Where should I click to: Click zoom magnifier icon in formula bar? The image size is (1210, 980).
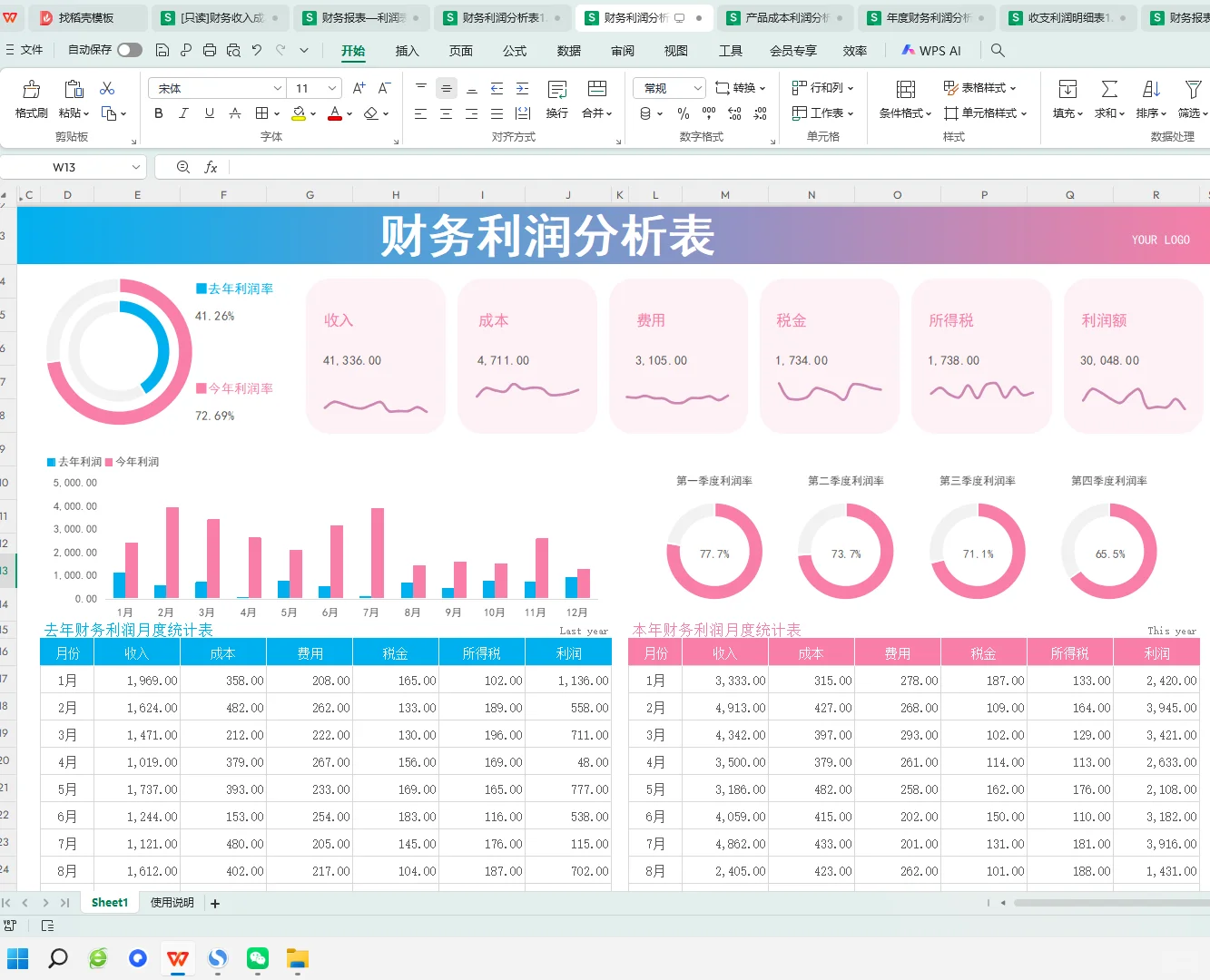pyautogui.click(x=183, y=167)
